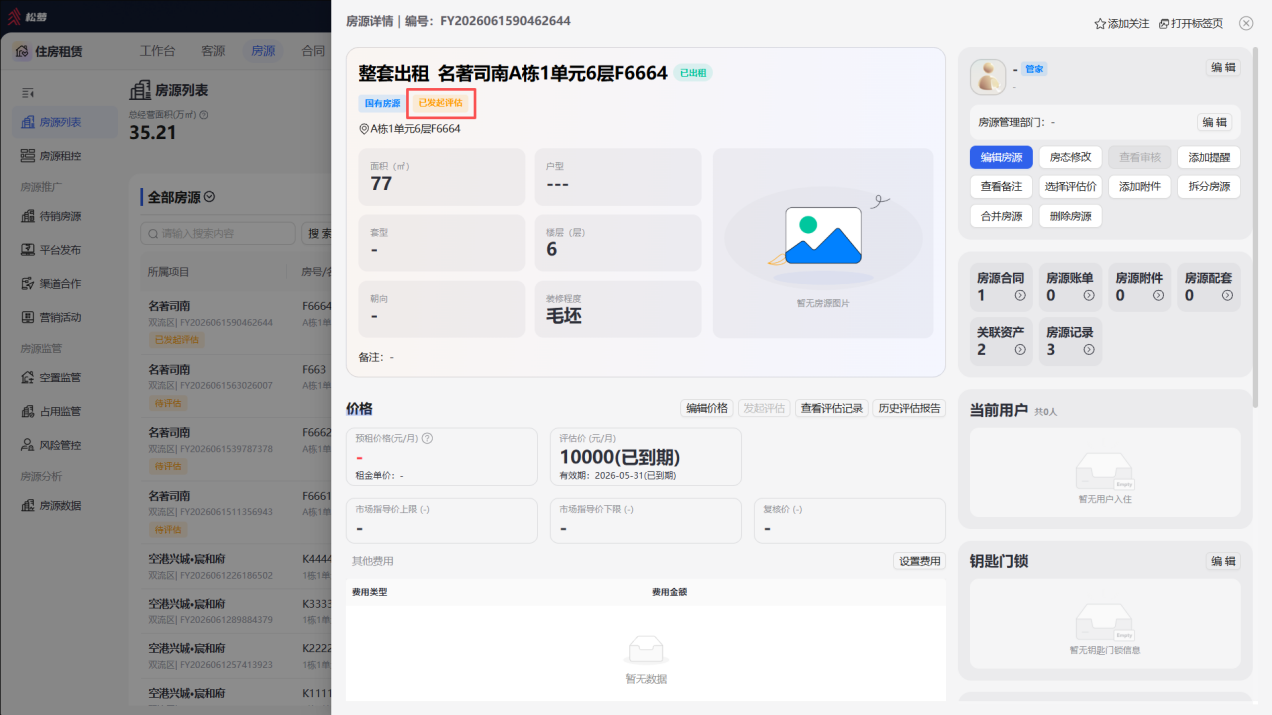Click the 删除房源 button
Image resolution: width=1272 pixels, height=715 pixels.
click(1070, 216)
